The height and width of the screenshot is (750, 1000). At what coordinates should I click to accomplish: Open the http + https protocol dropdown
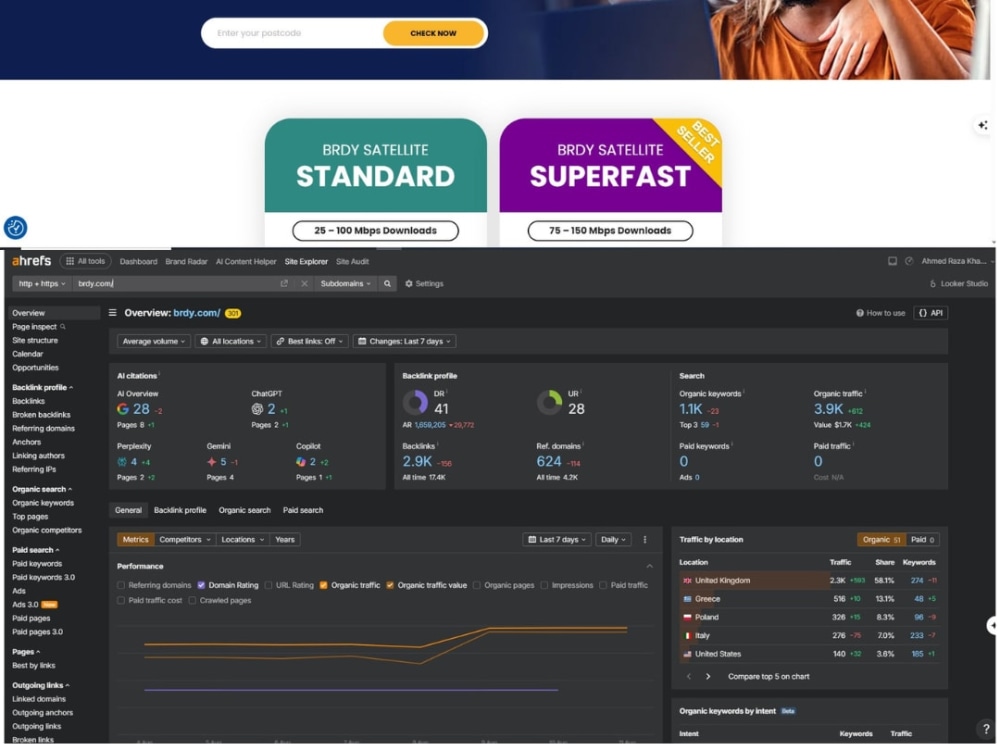tap(41, 284)
